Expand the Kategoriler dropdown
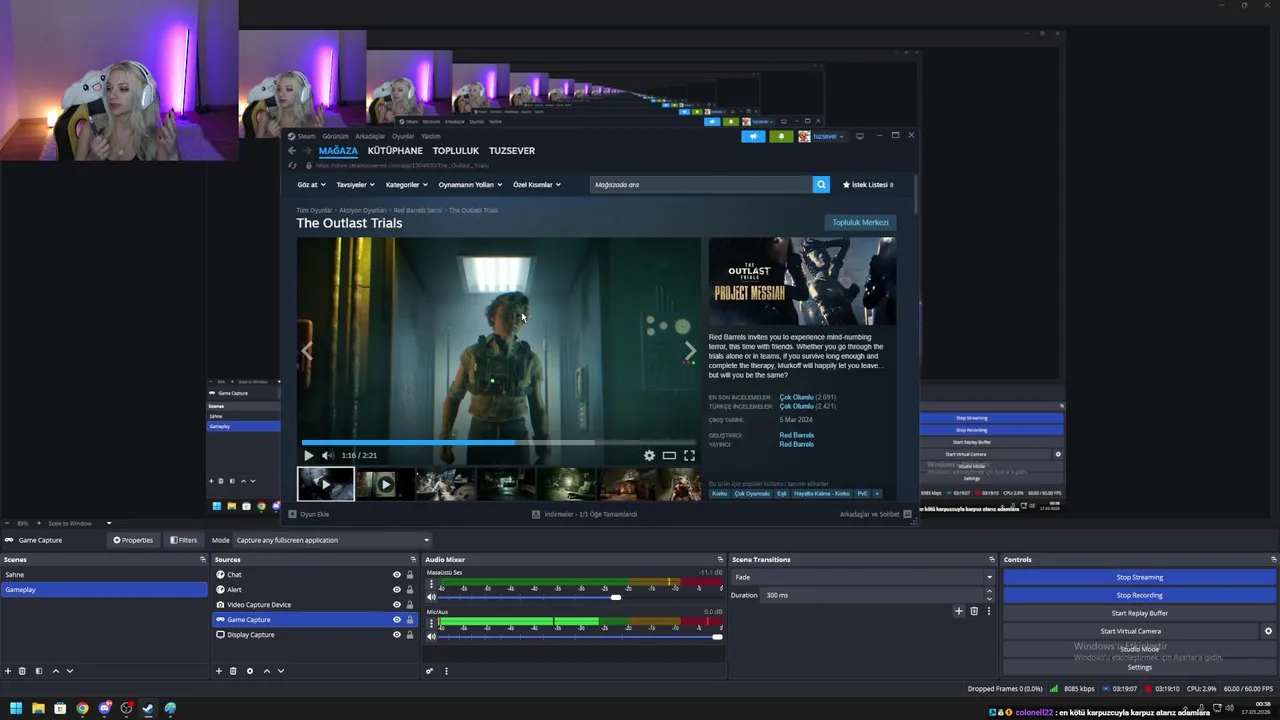 pos(406,185)
